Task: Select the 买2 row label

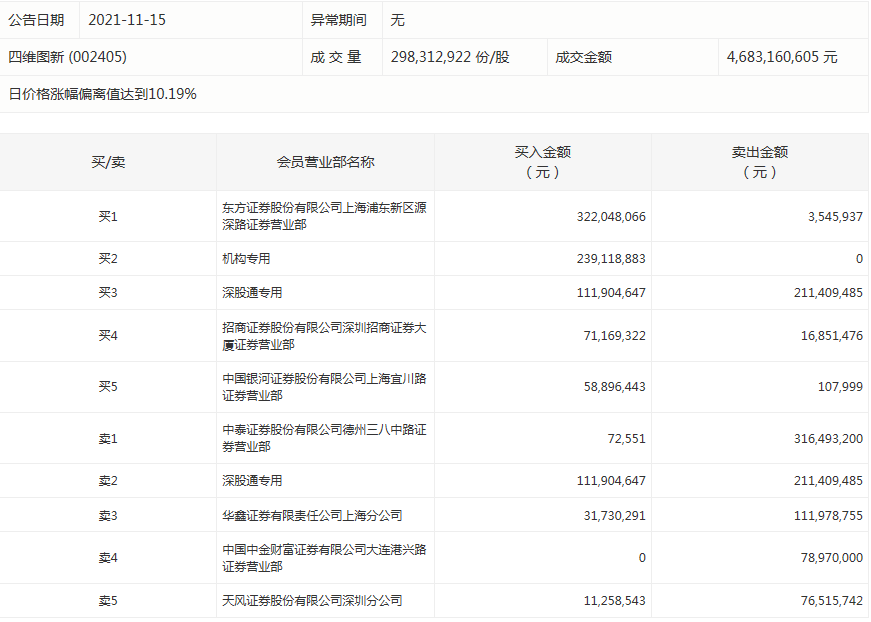Action: (108, 259)
